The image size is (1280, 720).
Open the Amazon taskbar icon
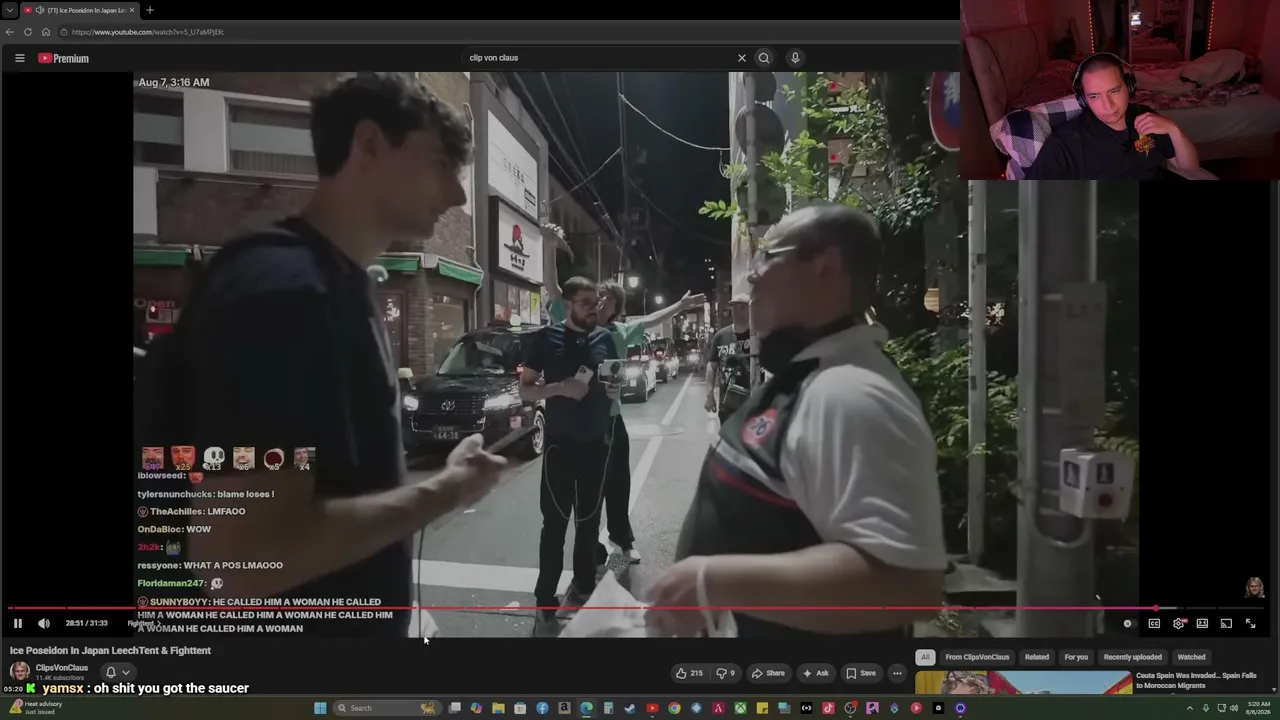[x=564, y=708]
